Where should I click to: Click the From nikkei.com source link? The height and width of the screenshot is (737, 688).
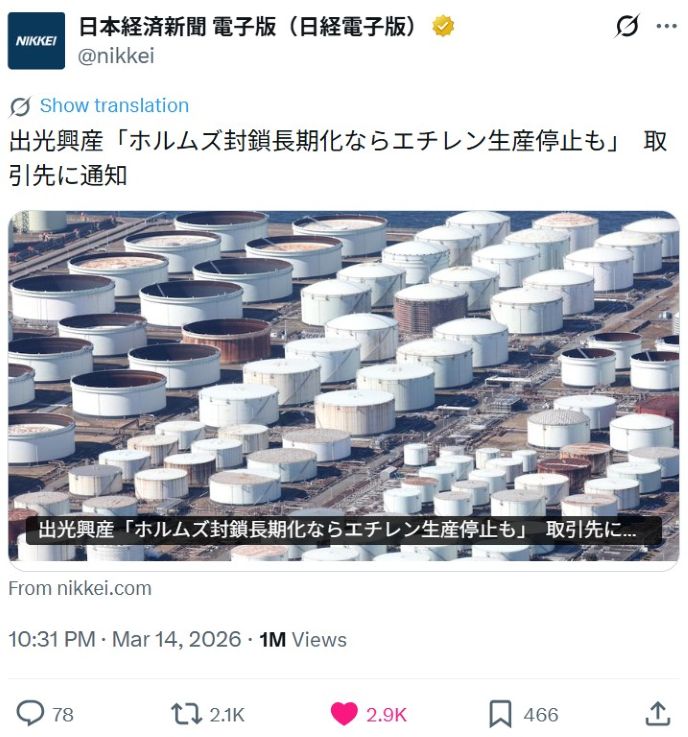(x=80, y=588)
